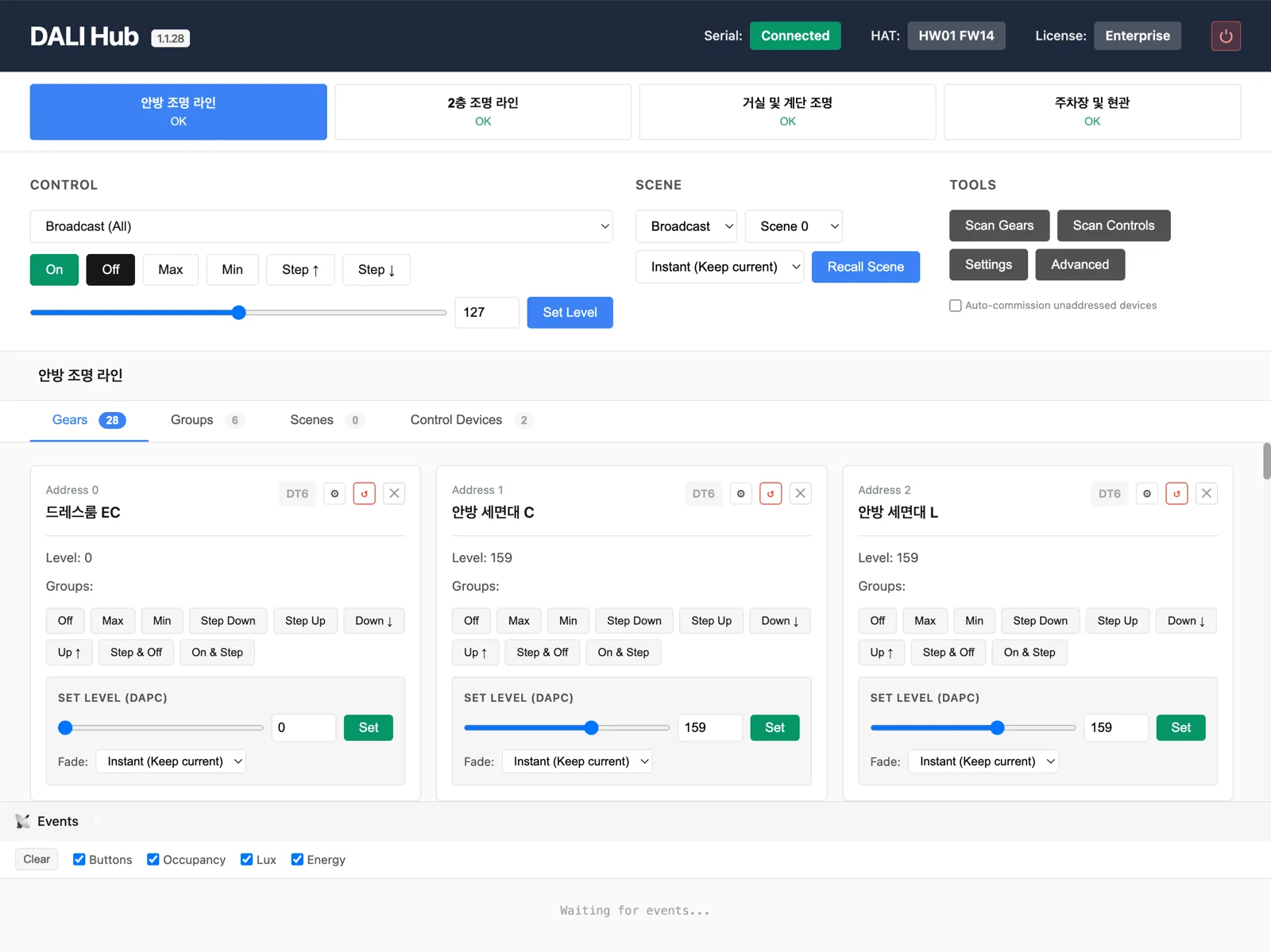Select the 주차장 및 현관 line tab
The width and height of the screenshot is (1271, 952).
(1092, 112)
